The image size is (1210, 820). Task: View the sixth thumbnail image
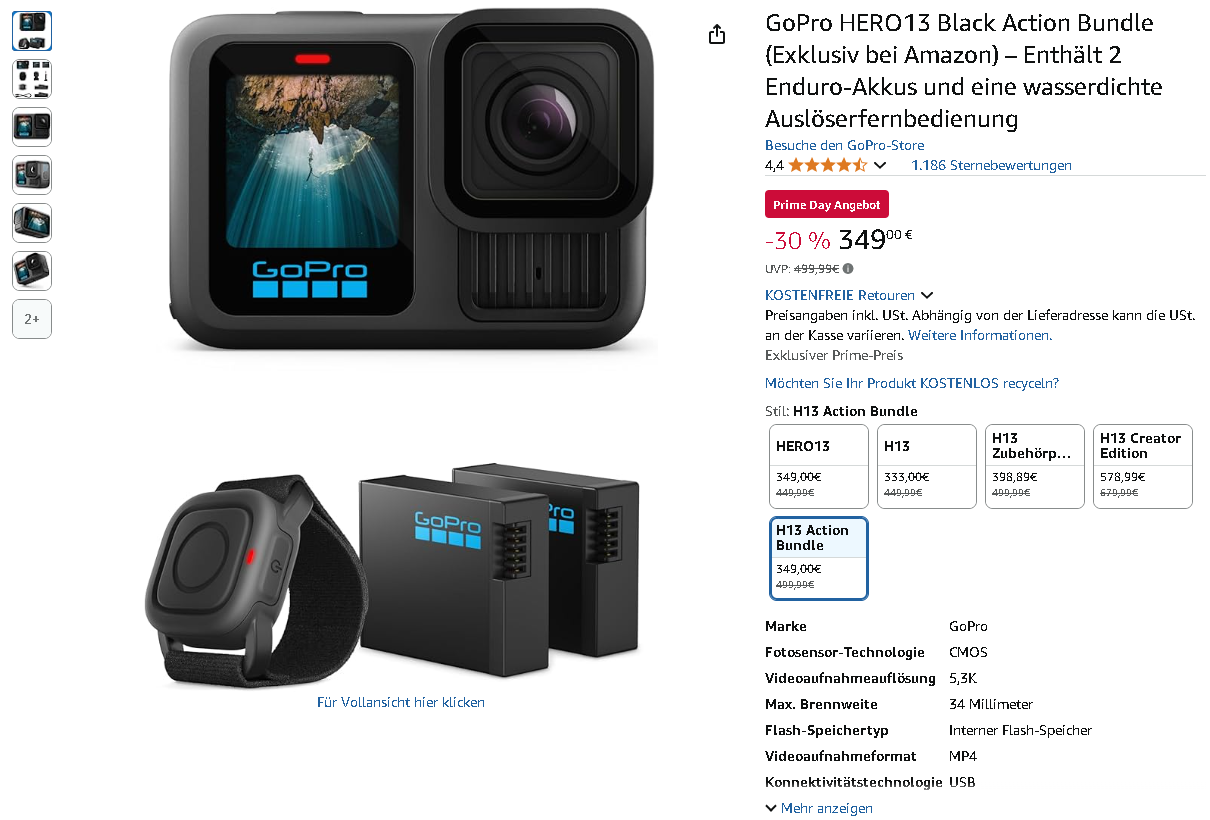(x=32, y=271)
